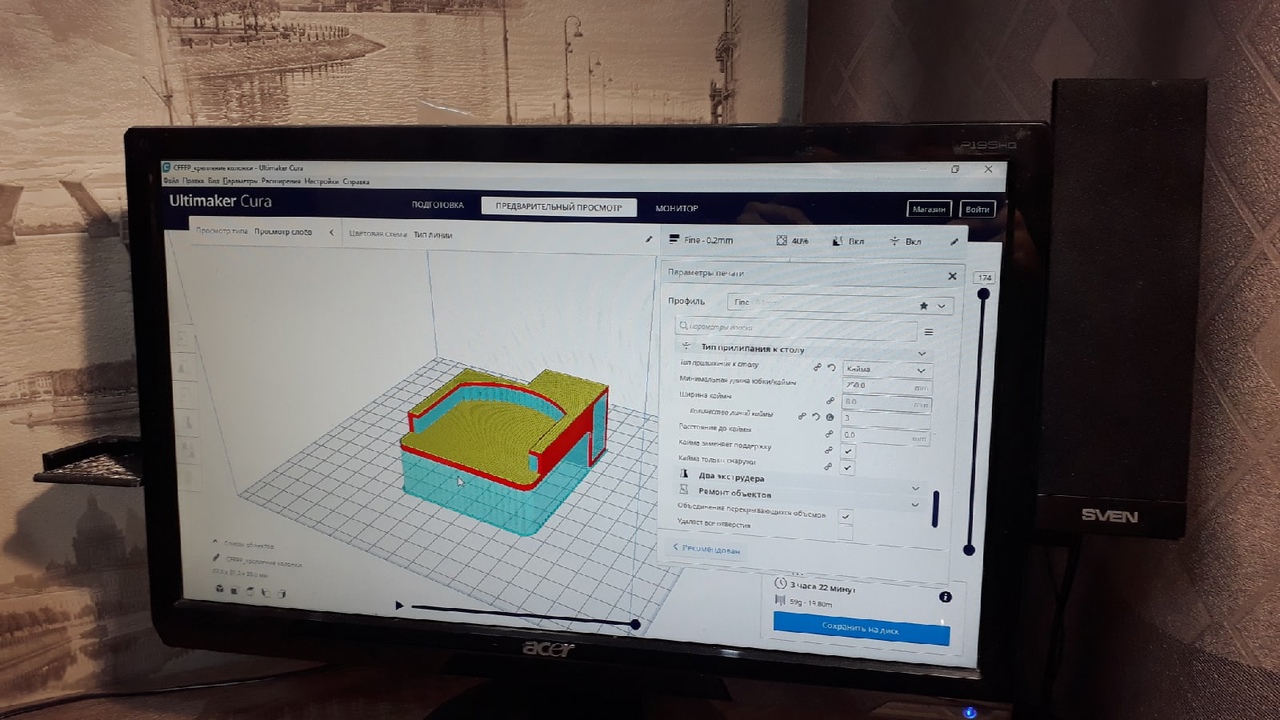The height and width of the screenshot is (720, 1280).
Task: Click the print settings panel scrollbar
Action: (935, 509)
